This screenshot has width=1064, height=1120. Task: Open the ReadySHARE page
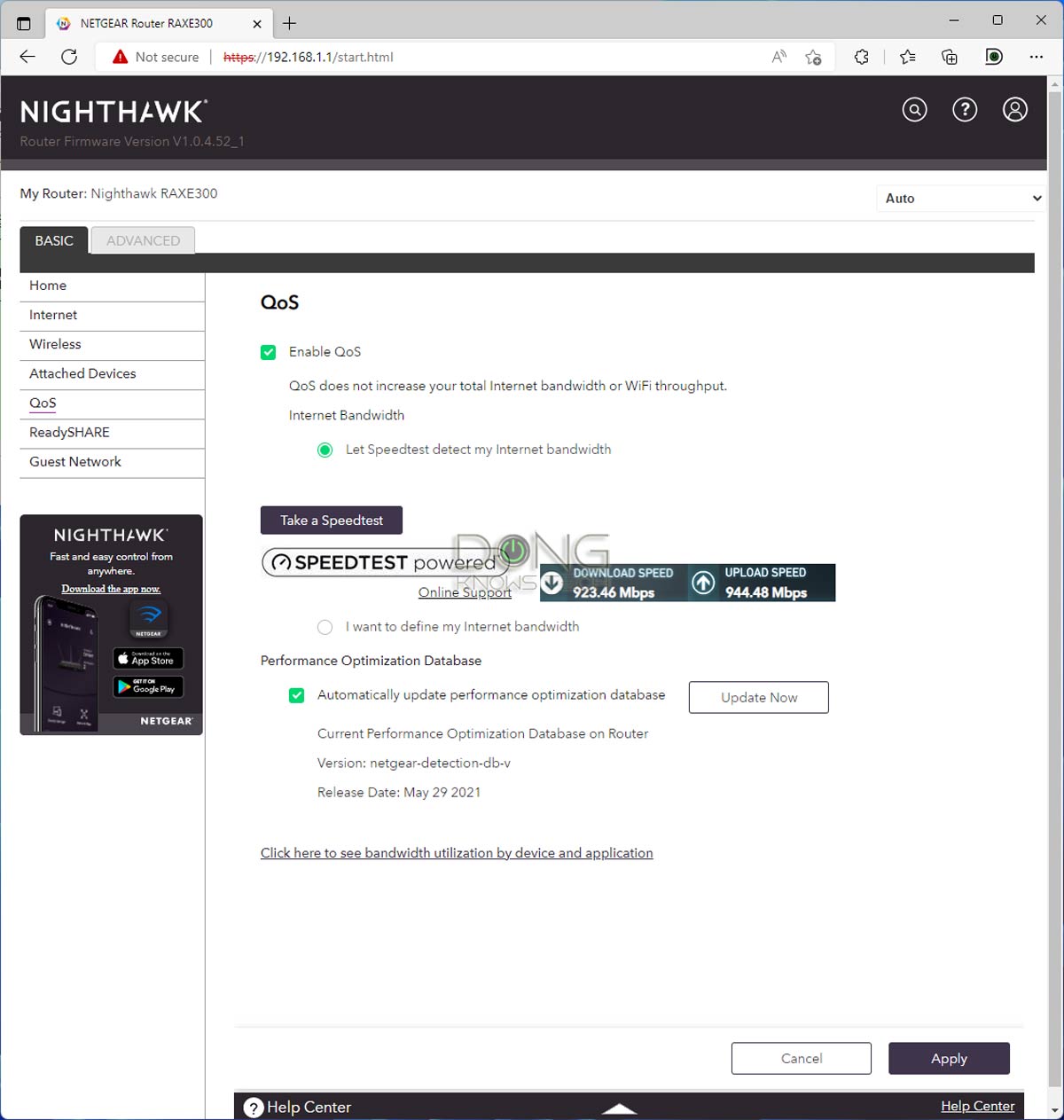(112, 432)
